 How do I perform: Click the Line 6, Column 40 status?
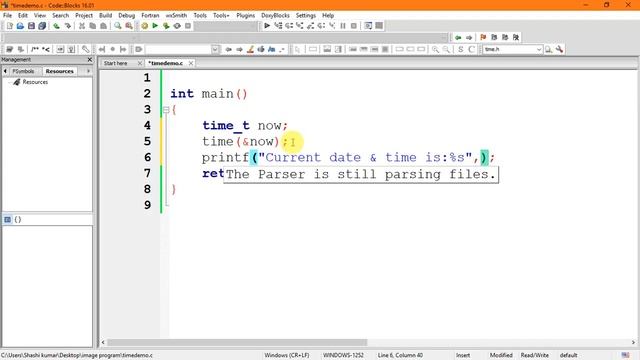coord(400,355)
